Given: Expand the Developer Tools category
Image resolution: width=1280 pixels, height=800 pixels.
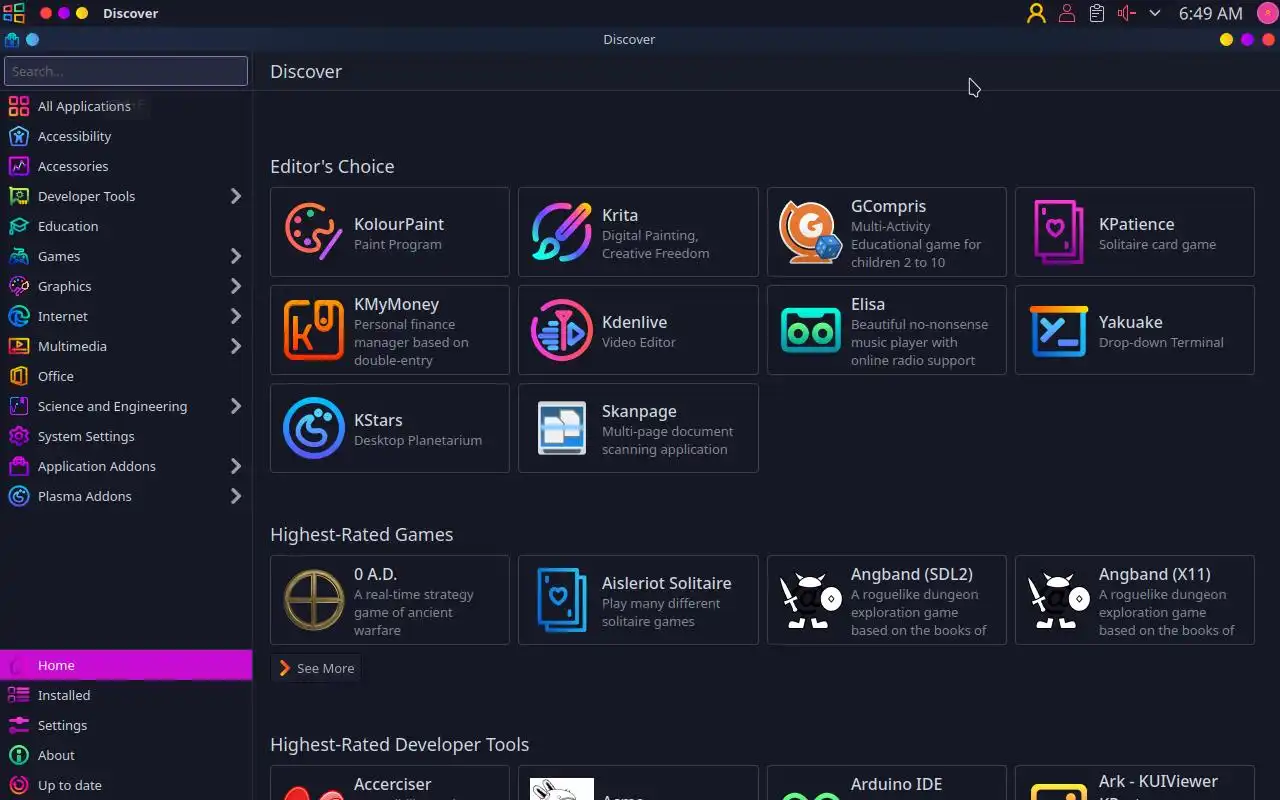Looking at the screenshot, I should (236, 196).
